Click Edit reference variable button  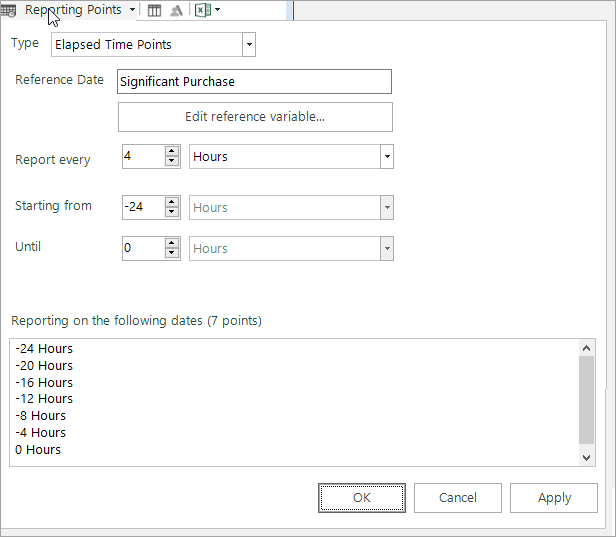255,117
